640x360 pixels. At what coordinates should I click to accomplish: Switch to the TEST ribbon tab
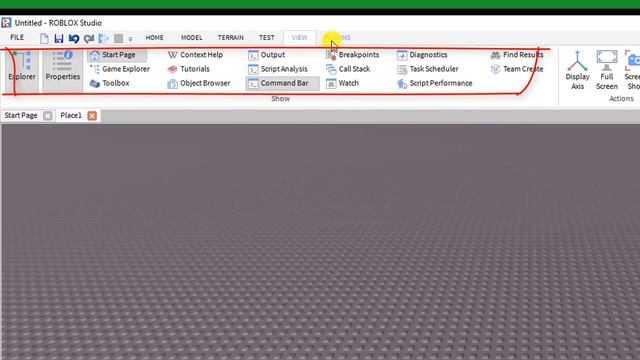[267, 38]
